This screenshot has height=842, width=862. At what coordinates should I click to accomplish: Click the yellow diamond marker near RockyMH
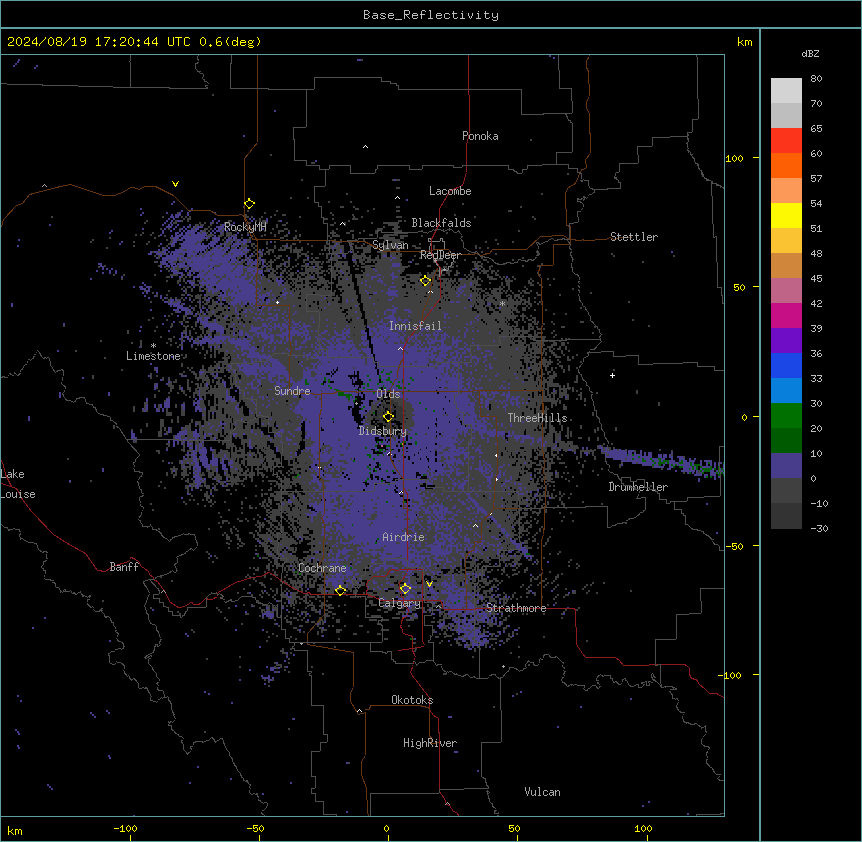pyautogui.click(x=249, y=204)
